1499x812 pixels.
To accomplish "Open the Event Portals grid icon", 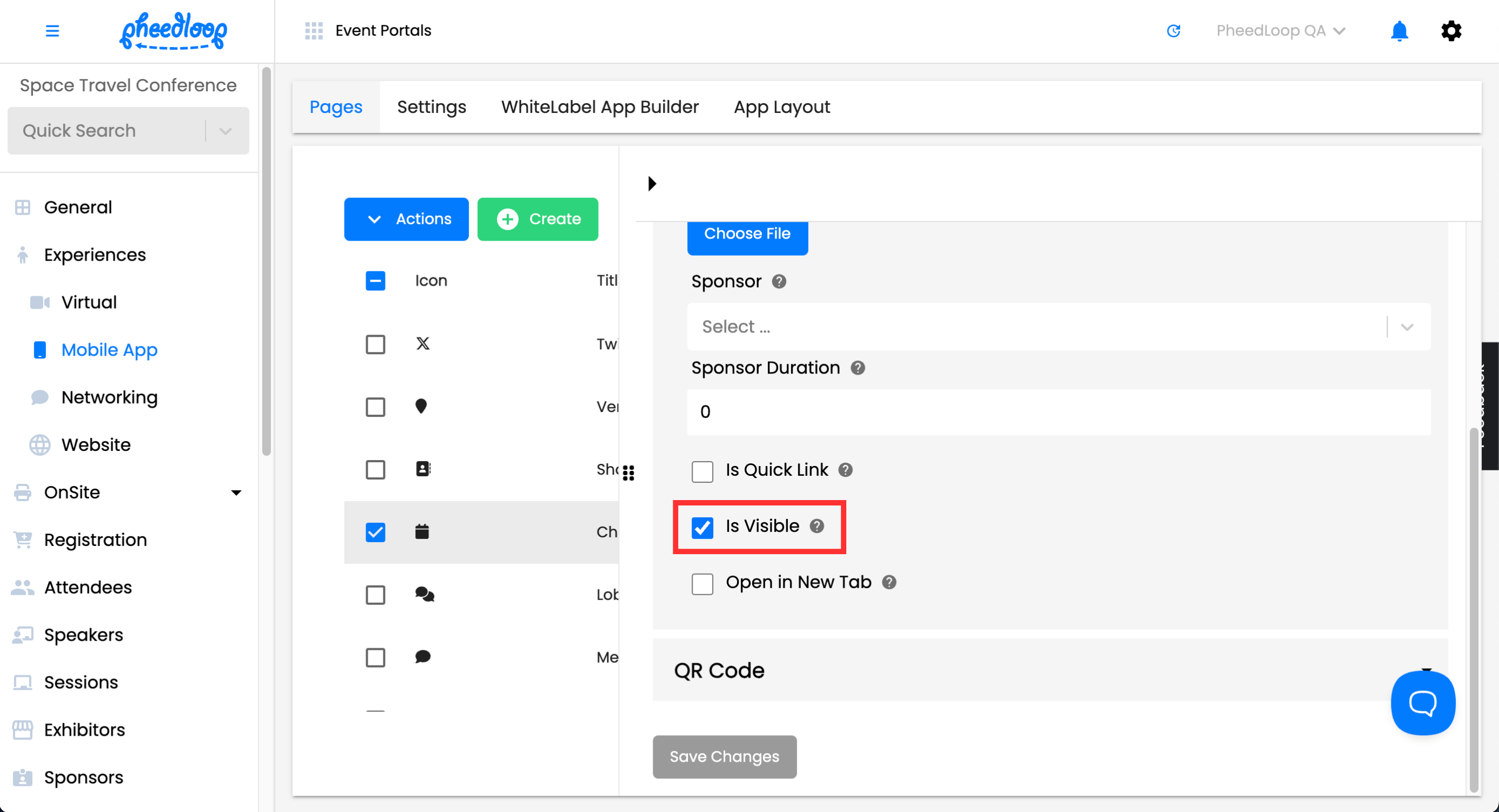I will (x=314, y=31).
